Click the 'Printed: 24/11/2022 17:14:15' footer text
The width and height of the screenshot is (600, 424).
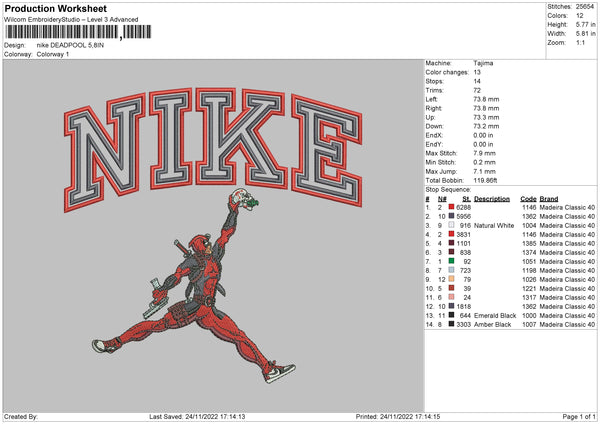tap(398, 416)
